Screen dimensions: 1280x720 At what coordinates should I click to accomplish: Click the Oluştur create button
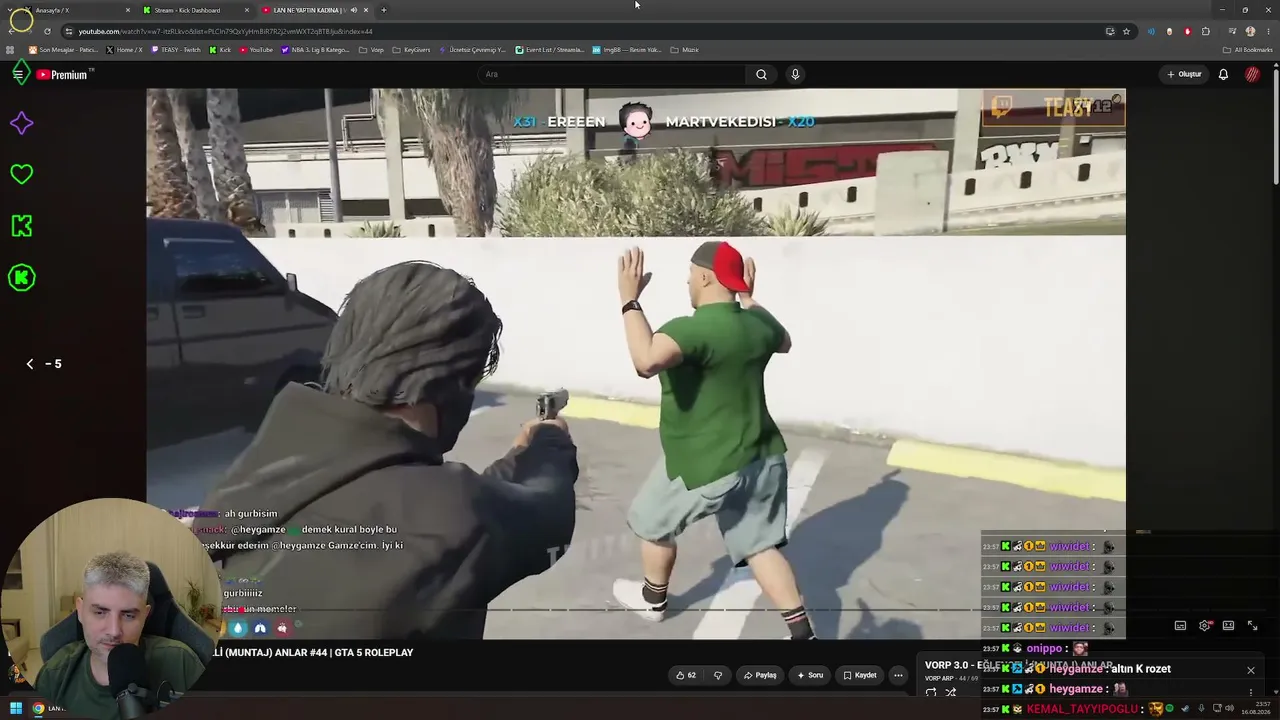[x=1184, y=74]
